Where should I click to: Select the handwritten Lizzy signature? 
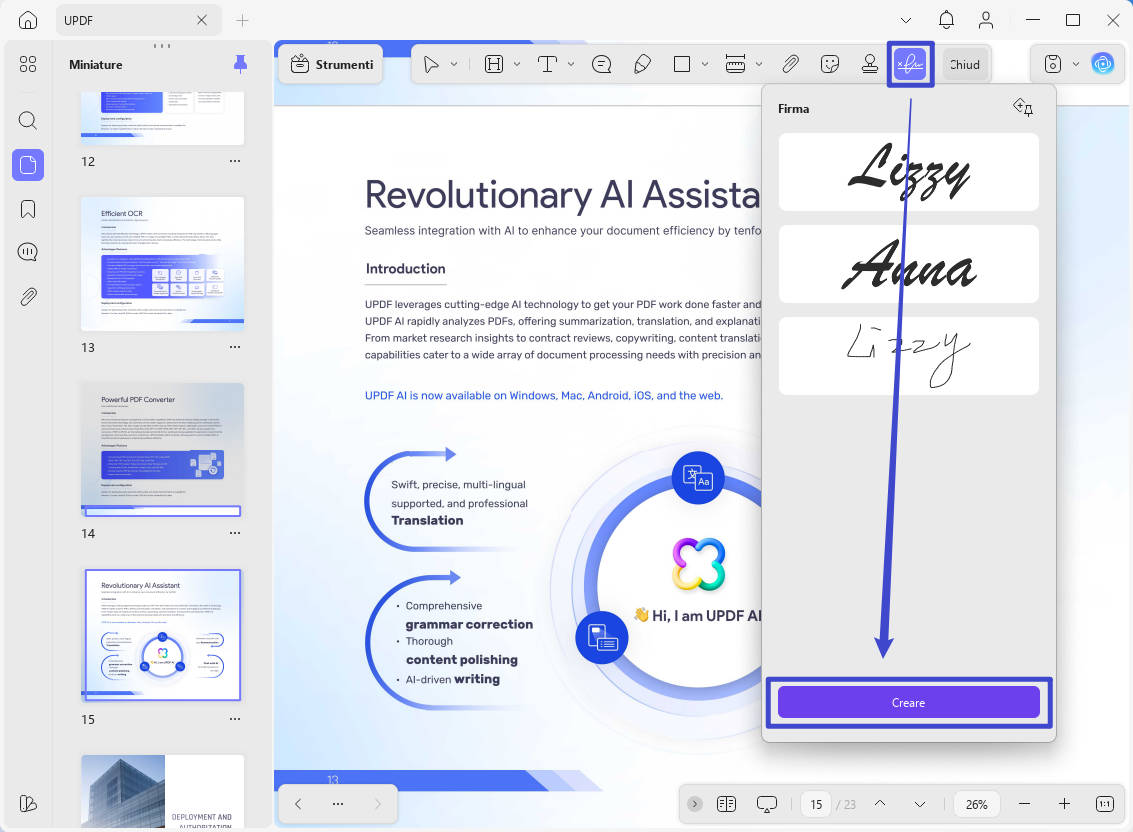tap(908, 356)
